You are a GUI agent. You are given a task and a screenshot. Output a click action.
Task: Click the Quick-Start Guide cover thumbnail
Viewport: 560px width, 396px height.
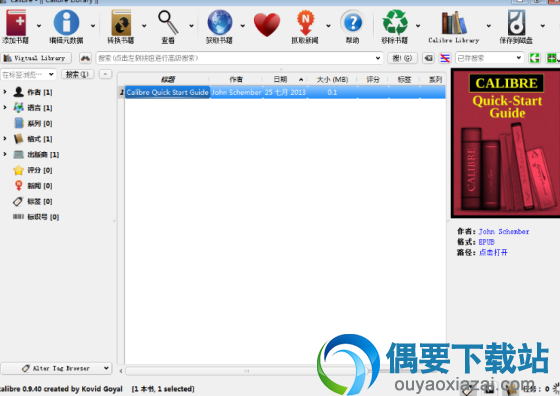505,143
